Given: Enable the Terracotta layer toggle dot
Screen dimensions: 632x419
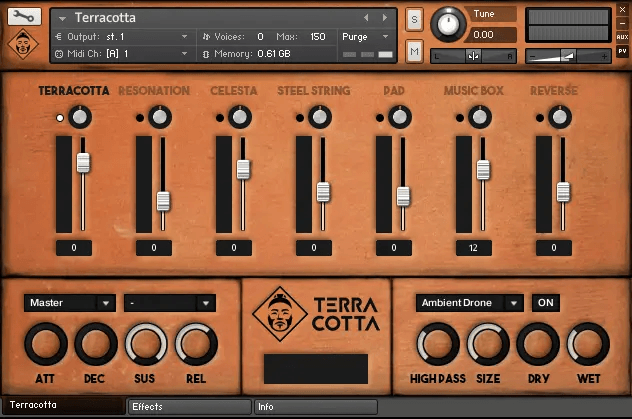Looking at the screenshot, I should click(60, 118).
